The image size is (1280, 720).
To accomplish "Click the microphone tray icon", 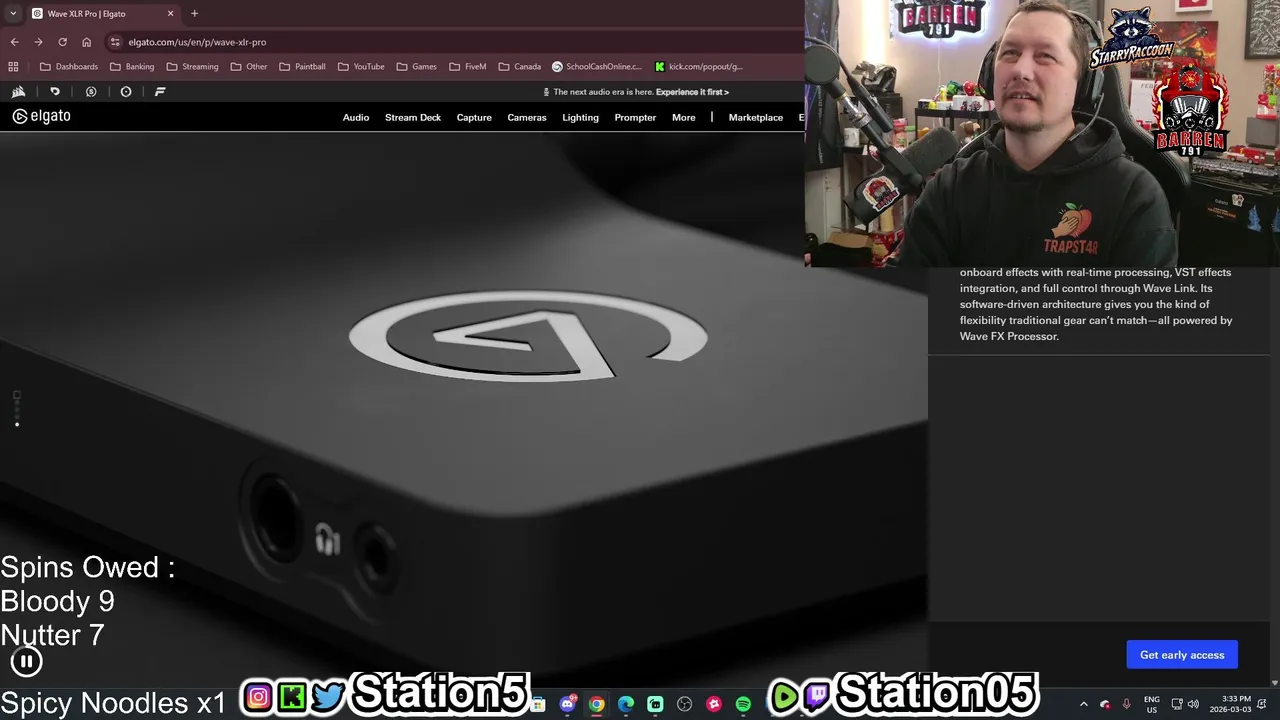I will click(1126, 704).
